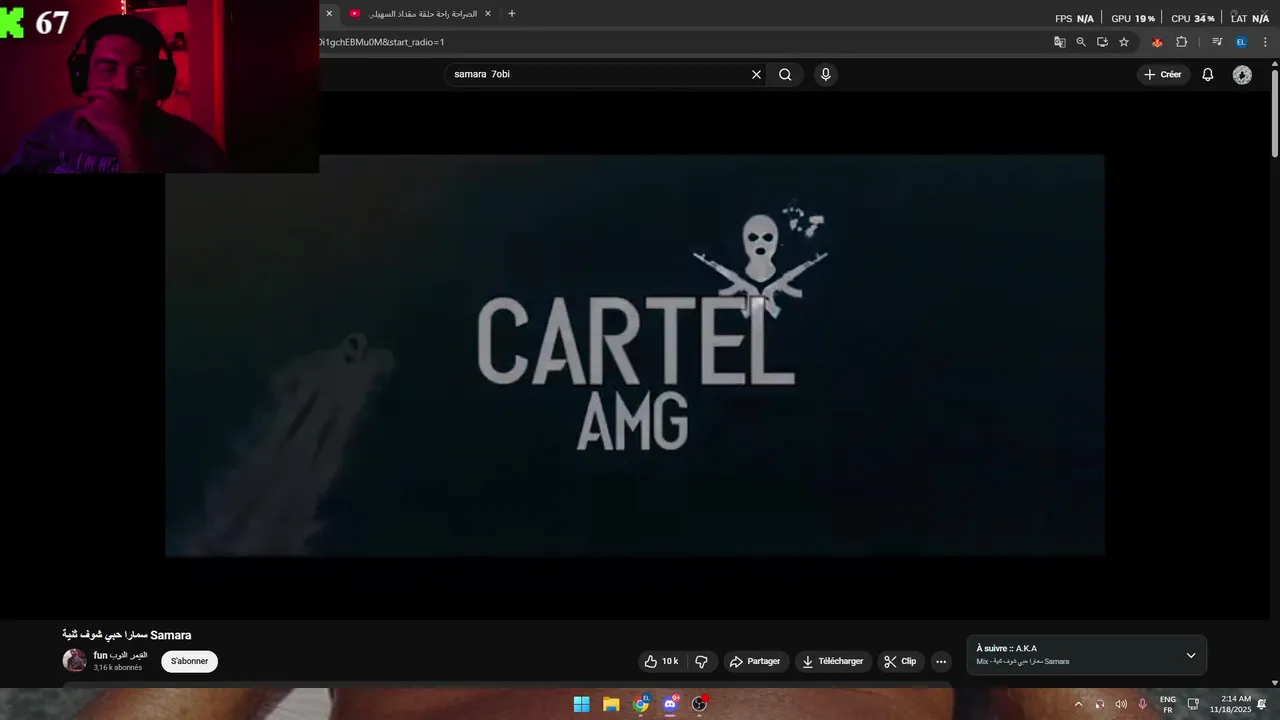Click the Créer button
Viewport: 1280px width, 720px height.
(1163, 74)
